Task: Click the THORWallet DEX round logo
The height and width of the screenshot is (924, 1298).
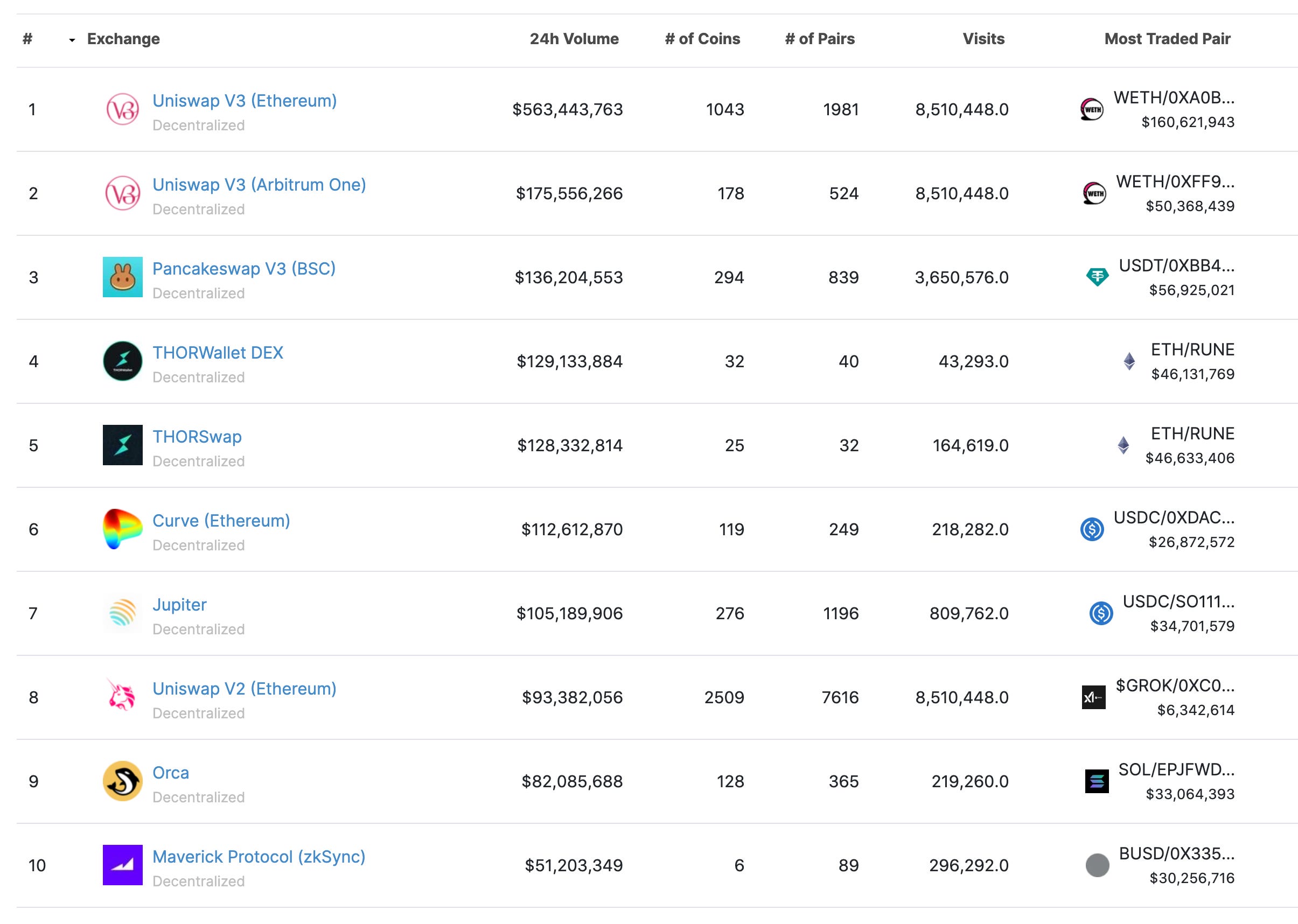Action: point(122,361)
